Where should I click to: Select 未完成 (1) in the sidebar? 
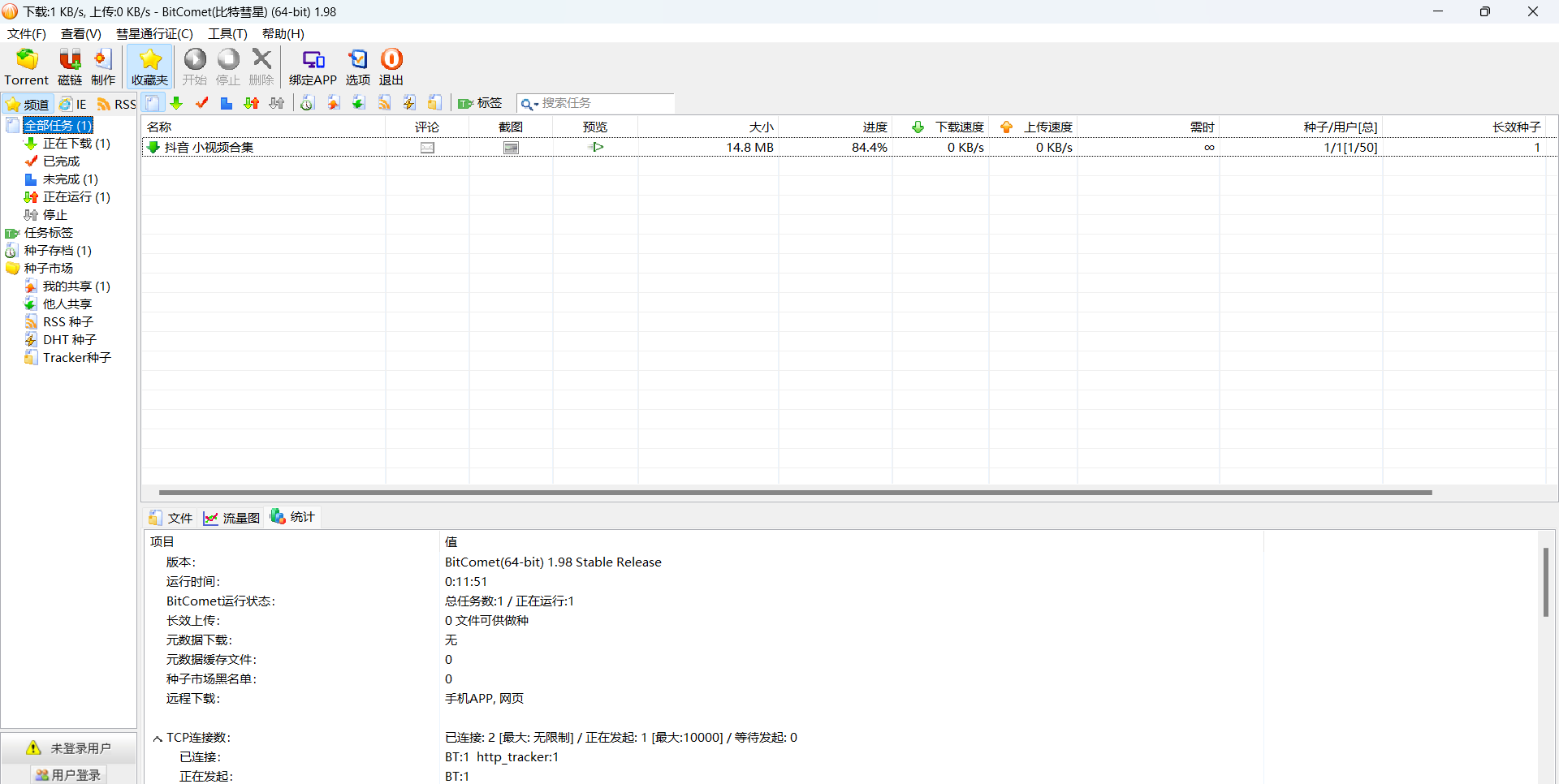(x=70, y=179)
